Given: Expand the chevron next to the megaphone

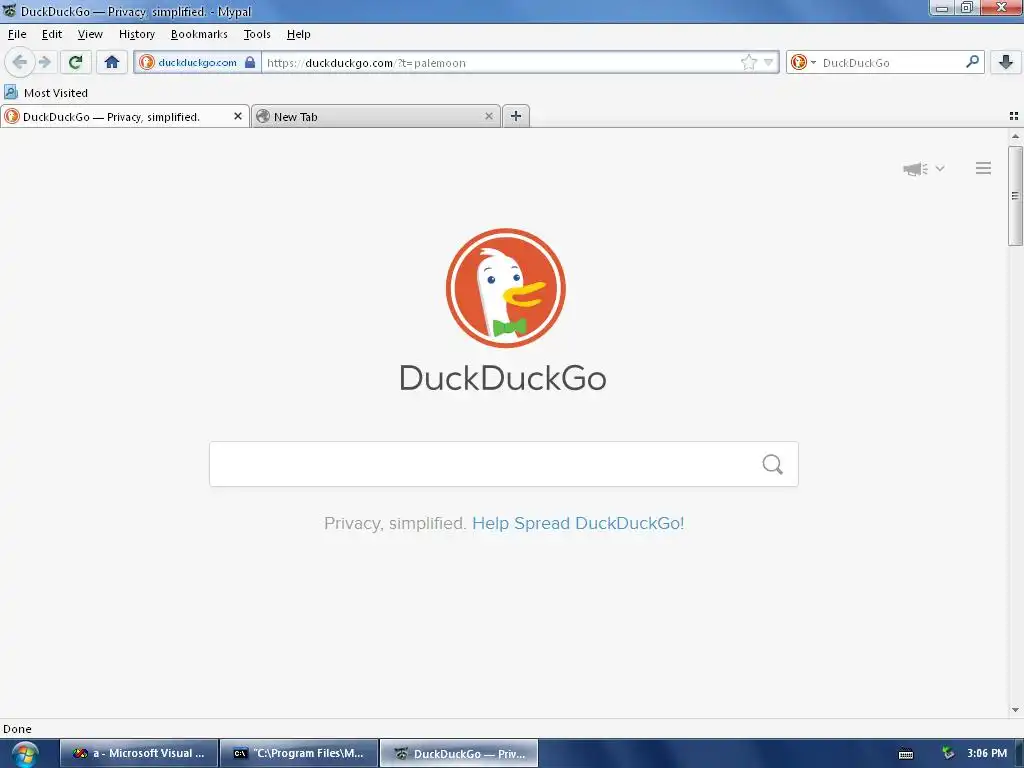Looking at the screenshot, I should point(940,168).
